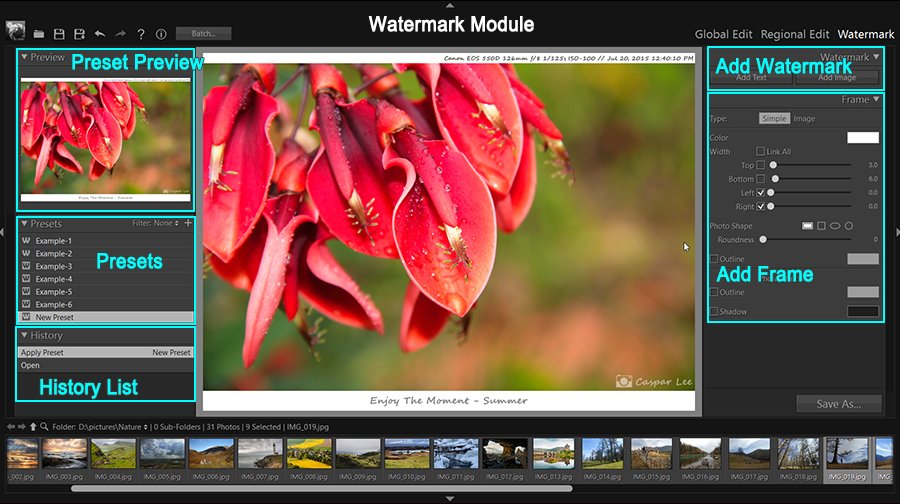Click the W icon beside Example-1
Screen dimensions: 900x504
click(26, 241)
